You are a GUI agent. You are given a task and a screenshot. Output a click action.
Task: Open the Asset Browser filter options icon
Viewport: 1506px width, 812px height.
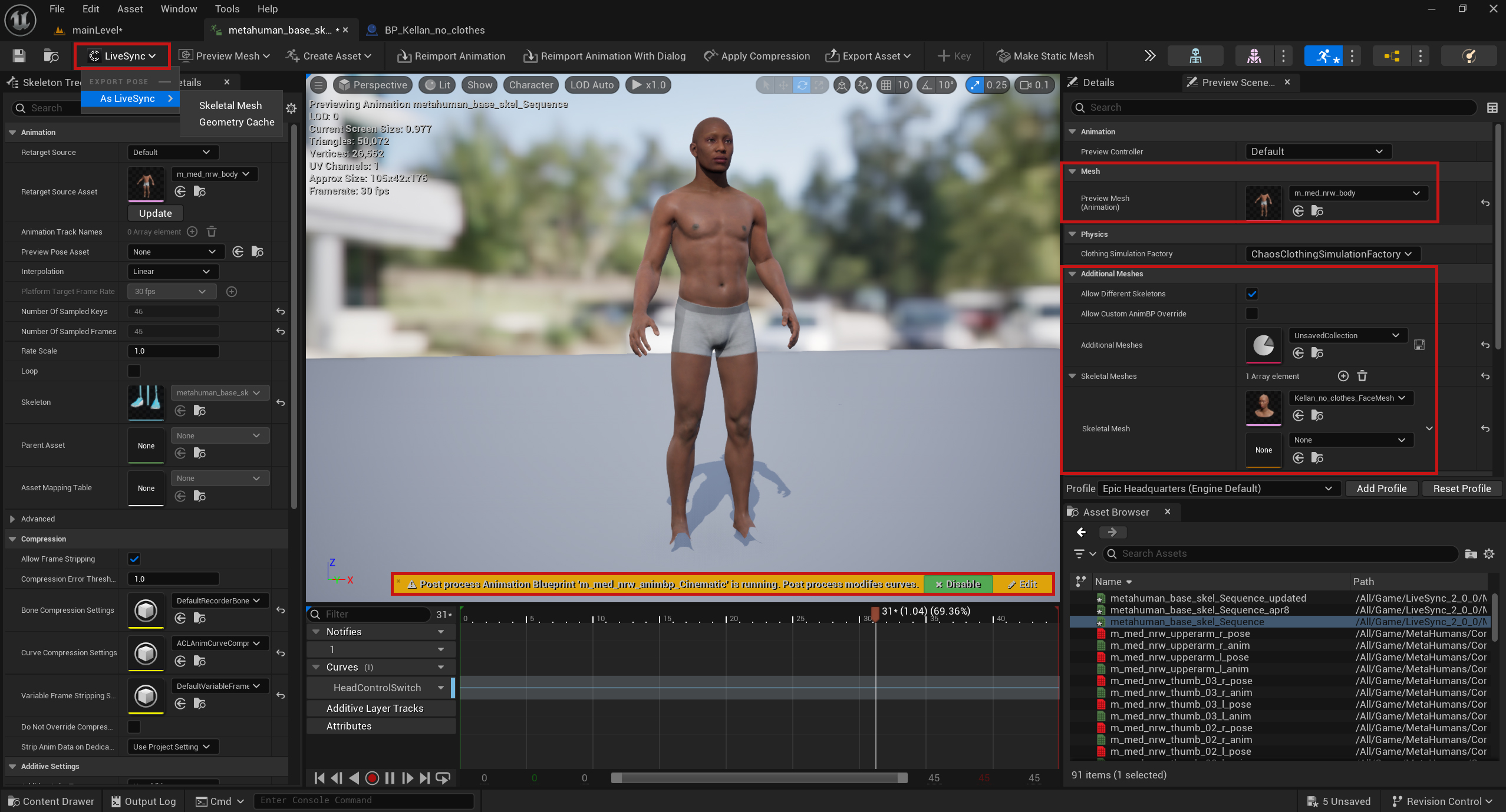tap(1084, 554)
